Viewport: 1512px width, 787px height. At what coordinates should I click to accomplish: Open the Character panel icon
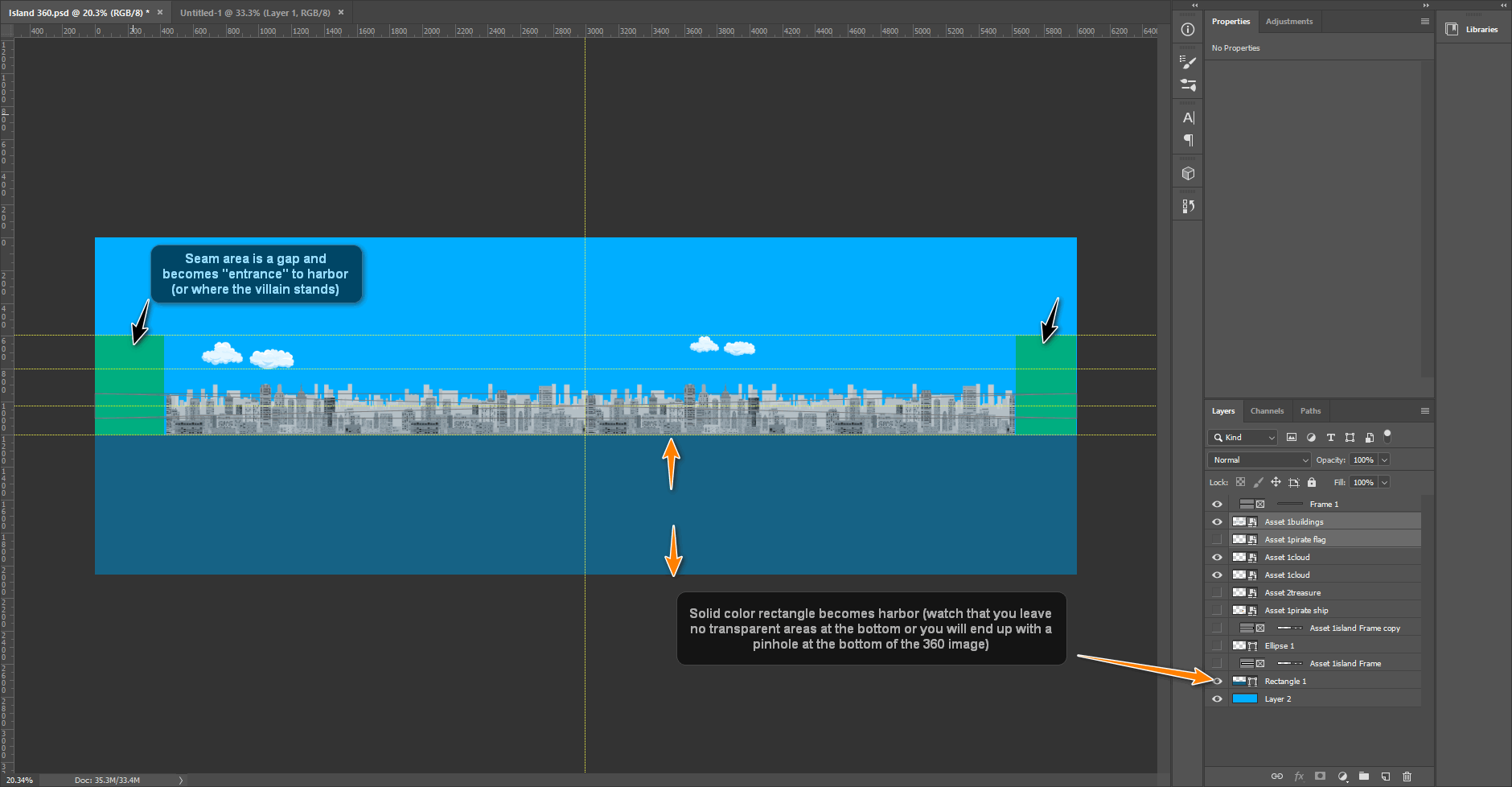point(1188,117)
